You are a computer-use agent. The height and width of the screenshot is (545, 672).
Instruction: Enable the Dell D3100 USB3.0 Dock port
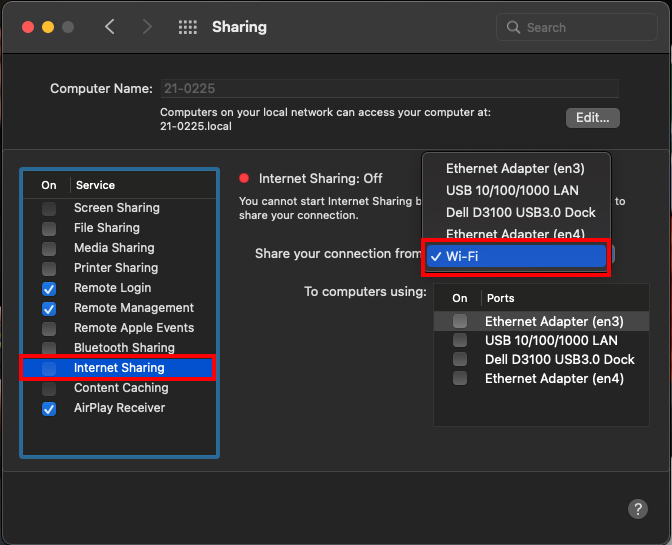coord(460,359)
